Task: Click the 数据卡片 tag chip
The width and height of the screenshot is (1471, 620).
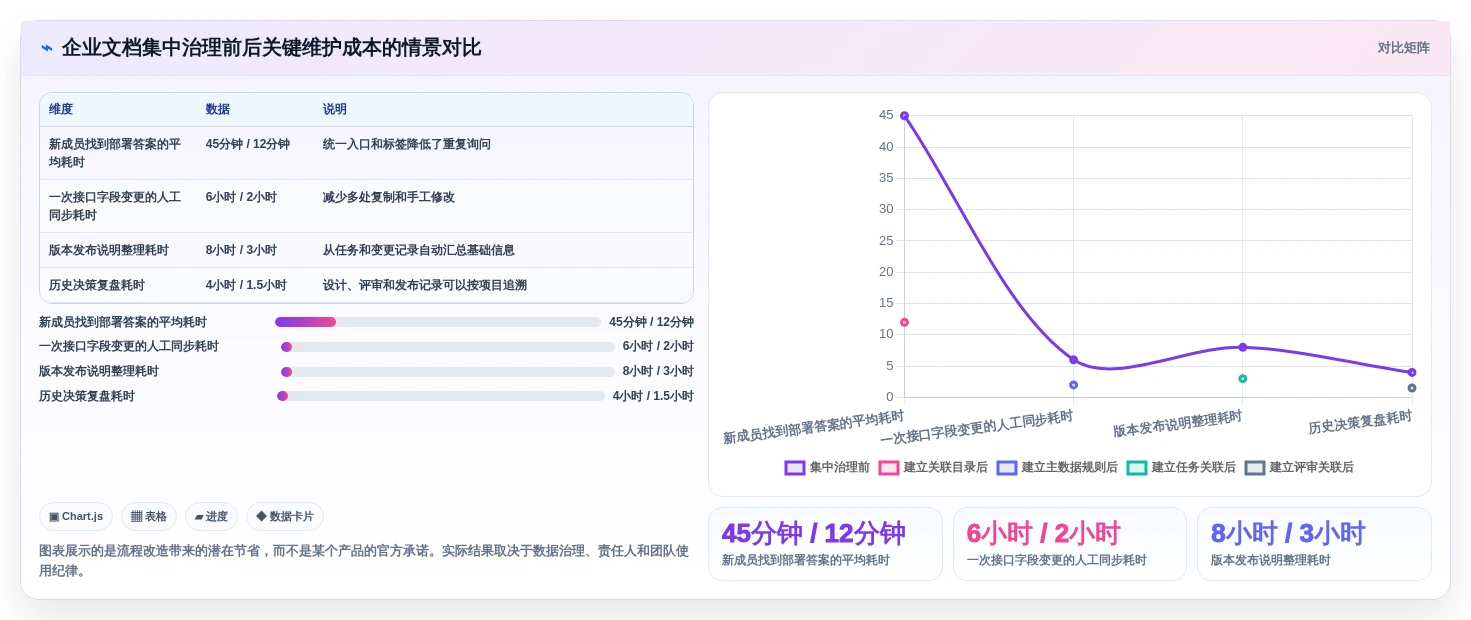Action: 285,516
